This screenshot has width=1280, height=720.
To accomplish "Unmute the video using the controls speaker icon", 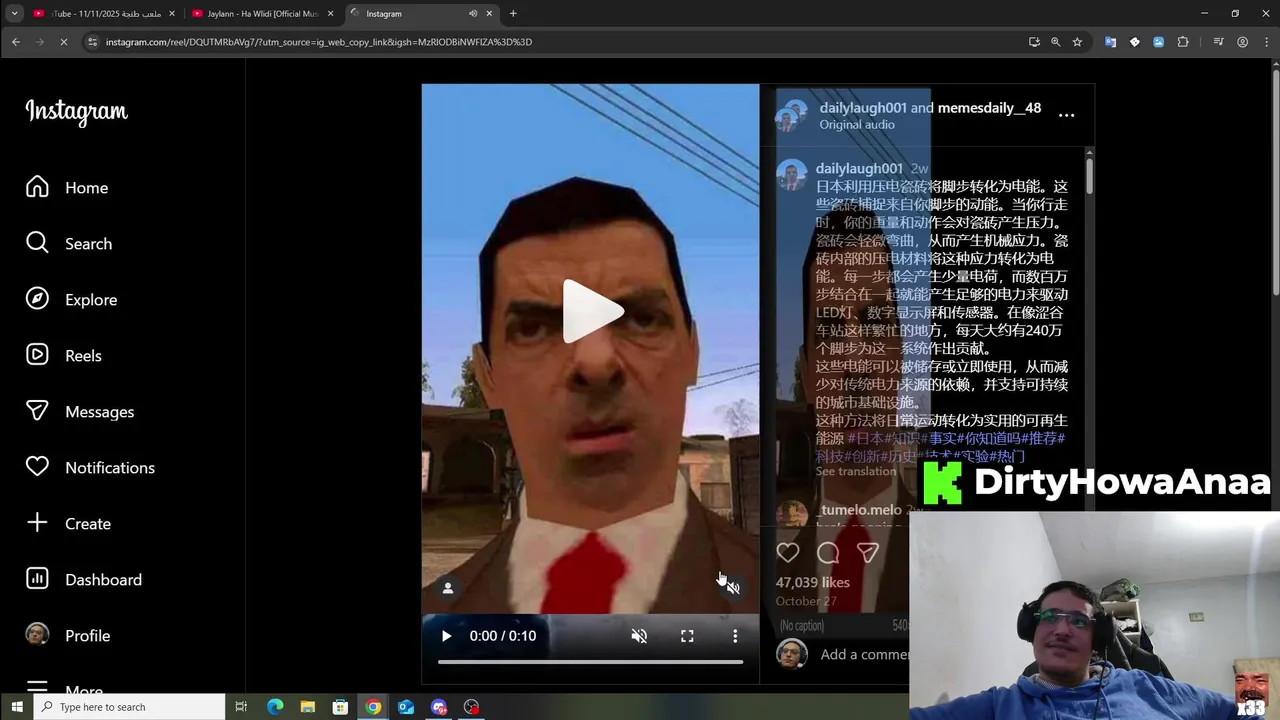I will tap(639, 636).
